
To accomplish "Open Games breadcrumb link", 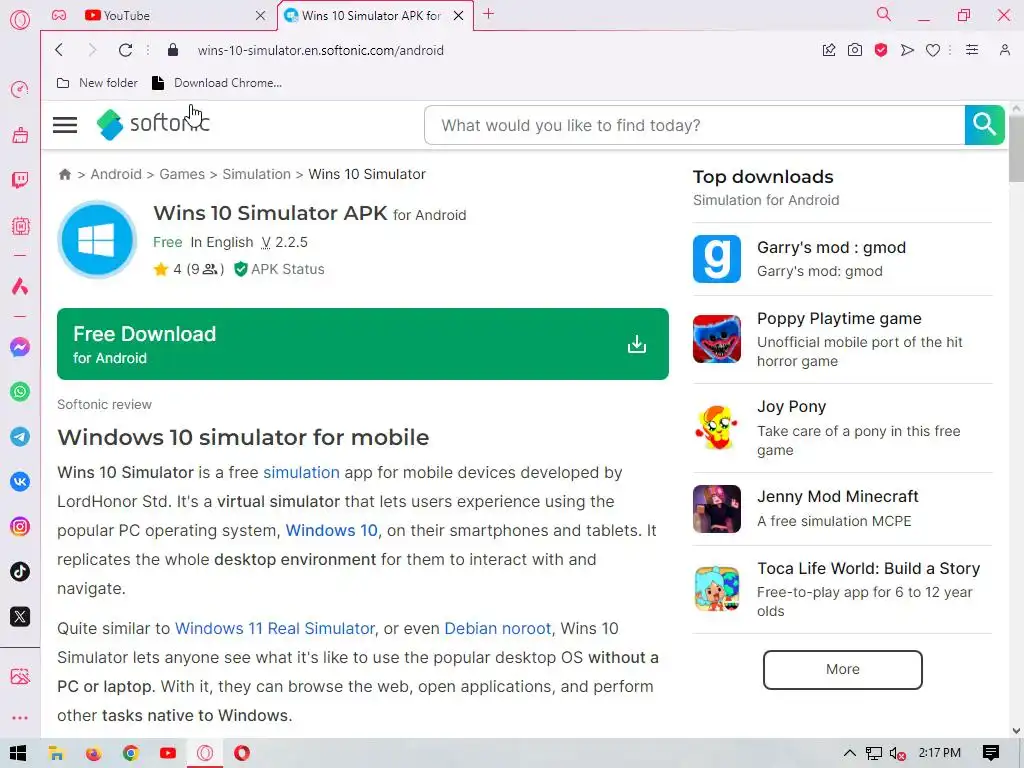I will pyautogui.click(x=182, y=174).
